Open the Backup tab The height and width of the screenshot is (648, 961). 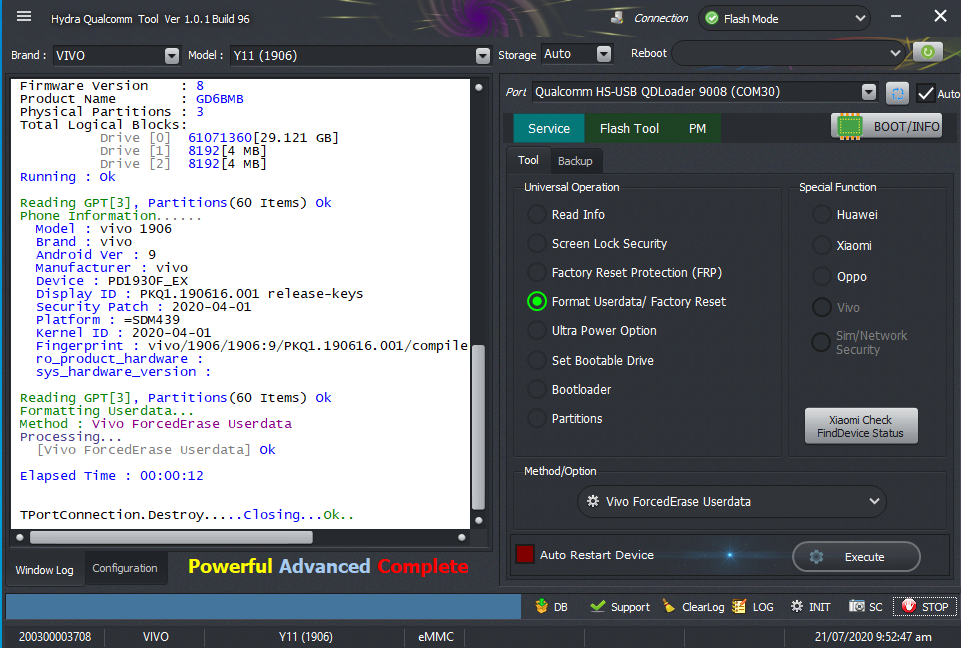click(575, 161)
